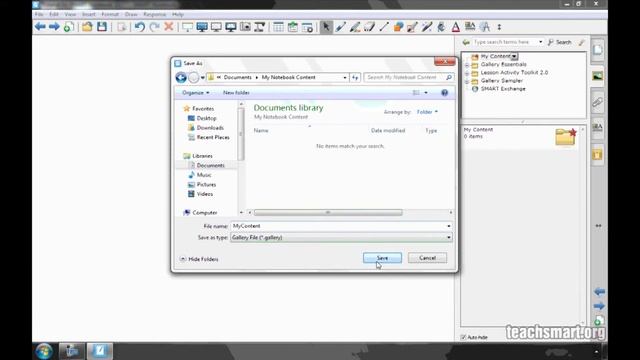Select Downloads in the navigation pane

[206, 128]
